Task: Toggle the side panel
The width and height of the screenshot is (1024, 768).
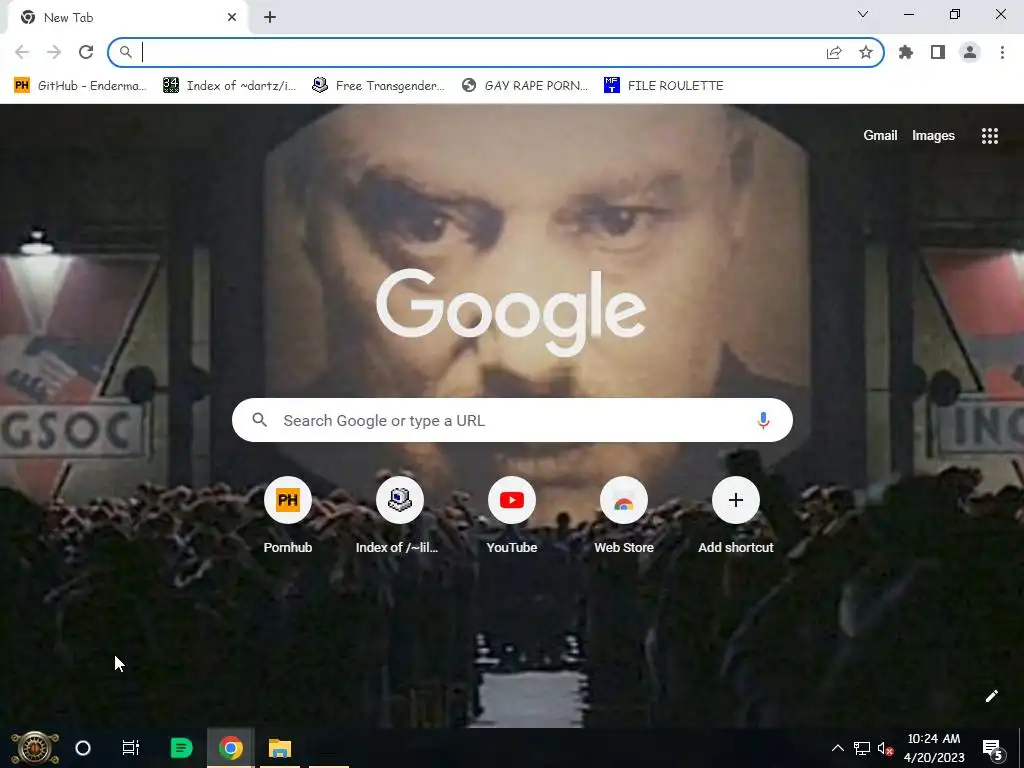Action: click(x=938, y=52)
